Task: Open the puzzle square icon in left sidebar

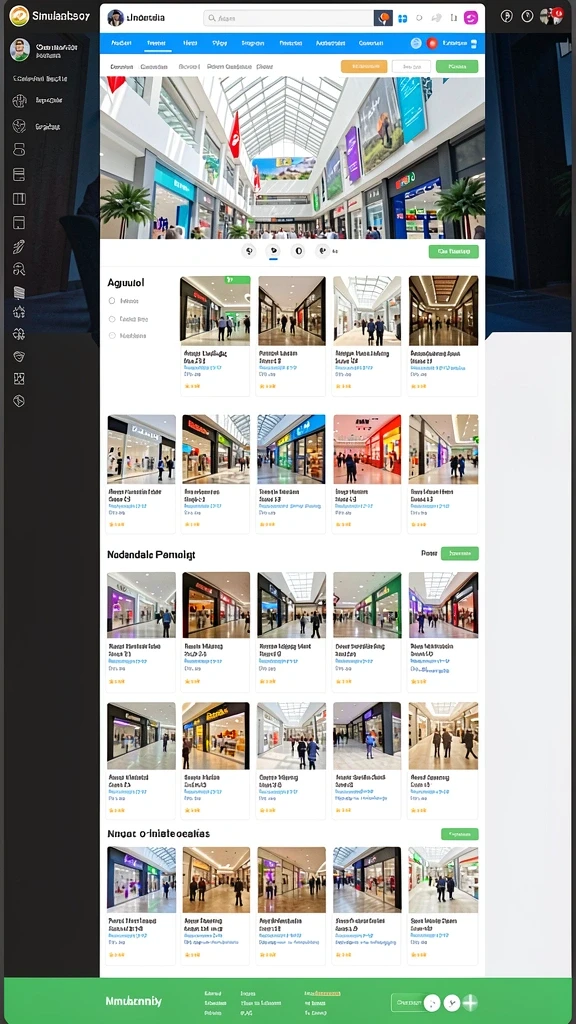Action: 19,378
